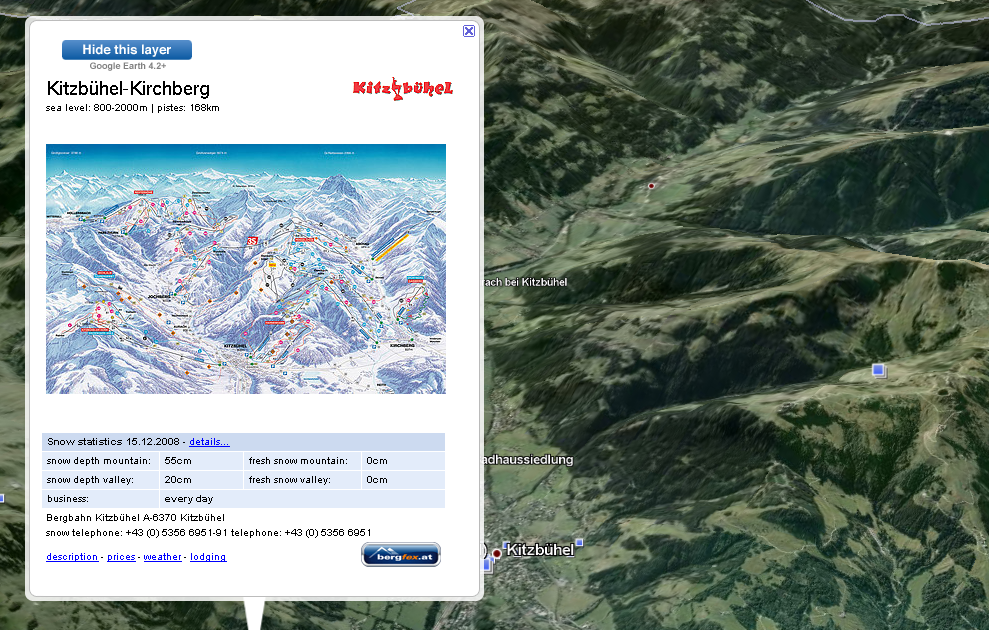The height and width of the screenshot is (630, 989).
Task: Click the fresh snow mountain 0cm value
Action: (377, 461)
